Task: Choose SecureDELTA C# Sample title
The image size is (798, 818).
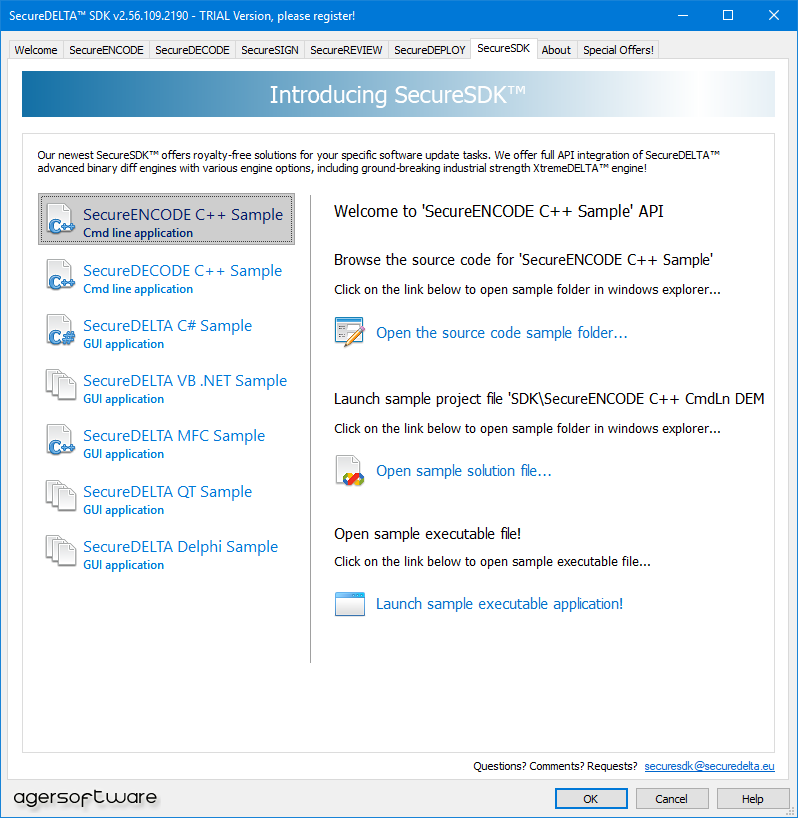Action: pos(167,326)
